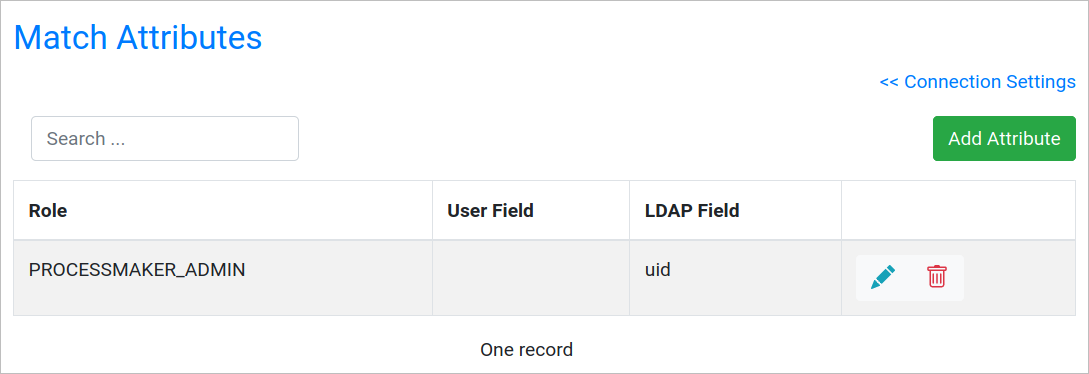Select the PROCESSMAKER_ADMIN role cell
The width and height of the screenshot is (1089, 374).
(x=223, y=278)
